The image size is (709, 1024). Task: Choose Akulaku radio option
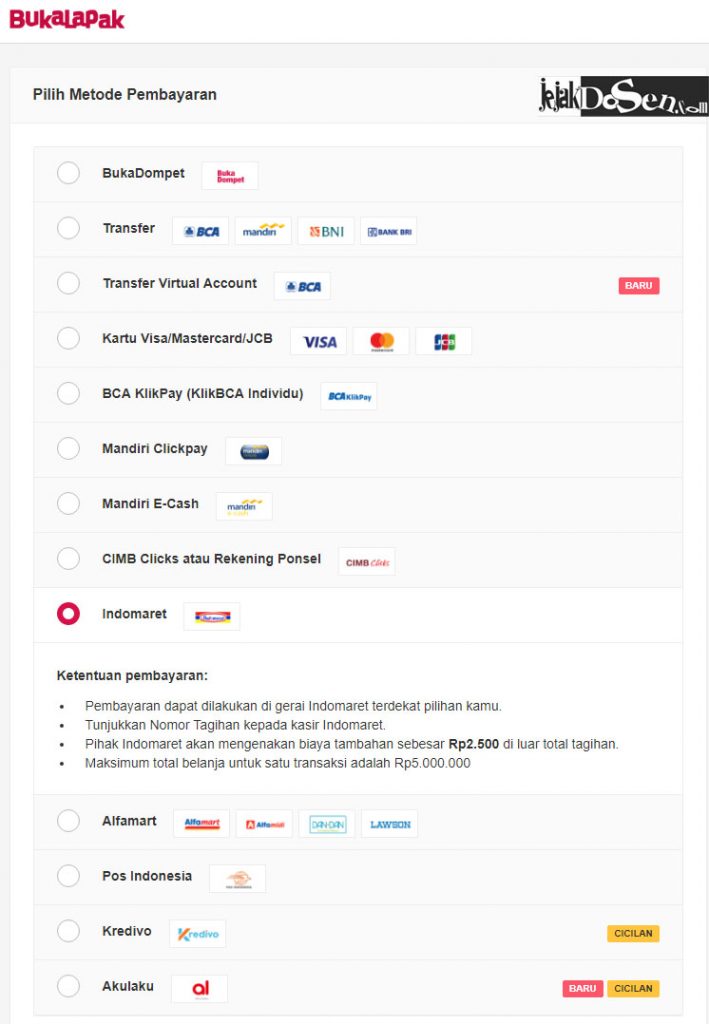tap(69, 986)
